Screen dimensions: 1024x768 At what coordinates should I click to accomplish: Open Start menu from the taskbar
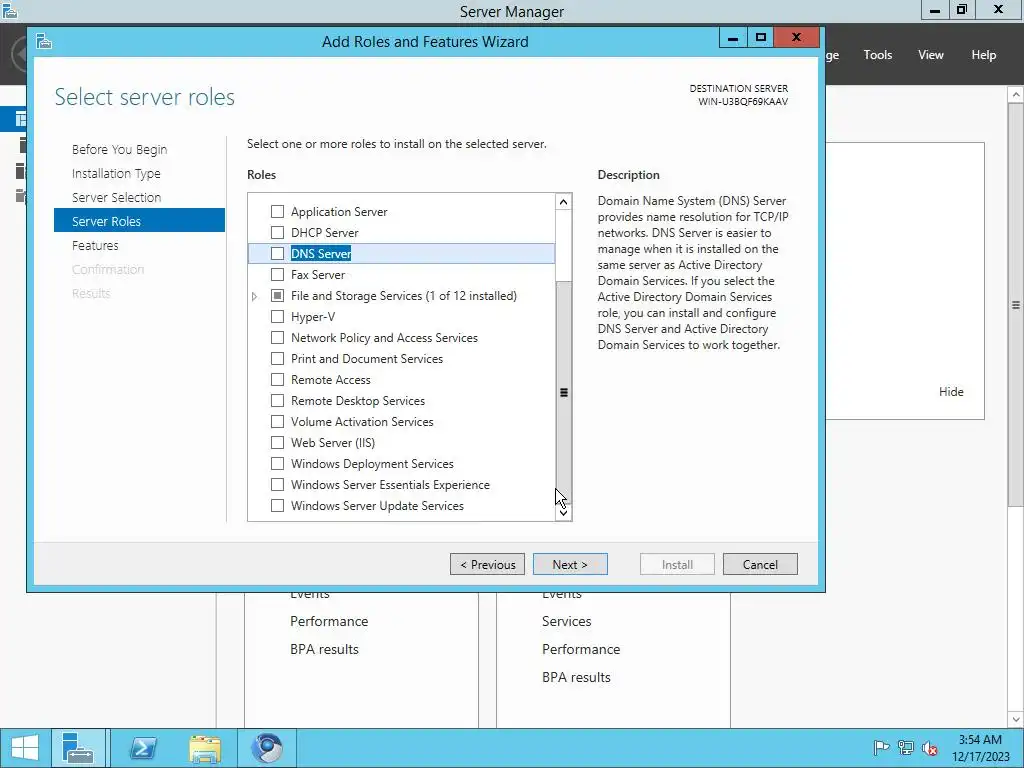pos(25,748)
